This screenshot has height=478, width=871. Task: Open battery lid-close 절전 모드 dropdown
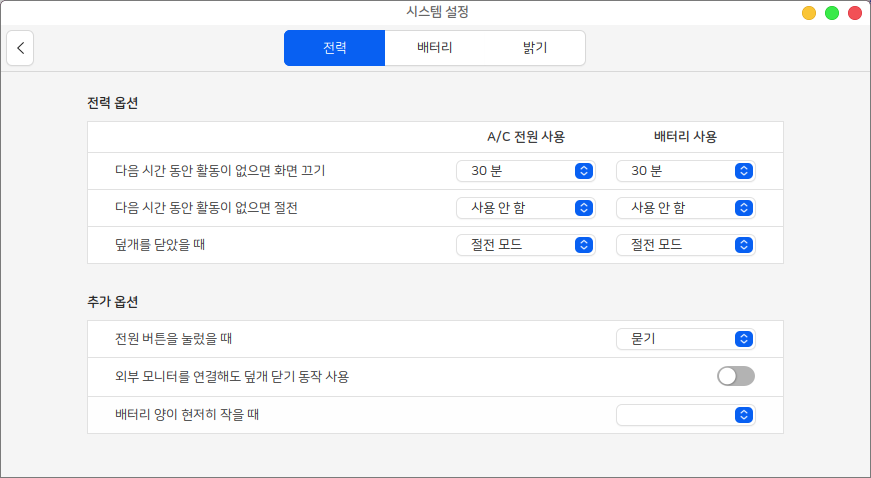coord(685,244)
